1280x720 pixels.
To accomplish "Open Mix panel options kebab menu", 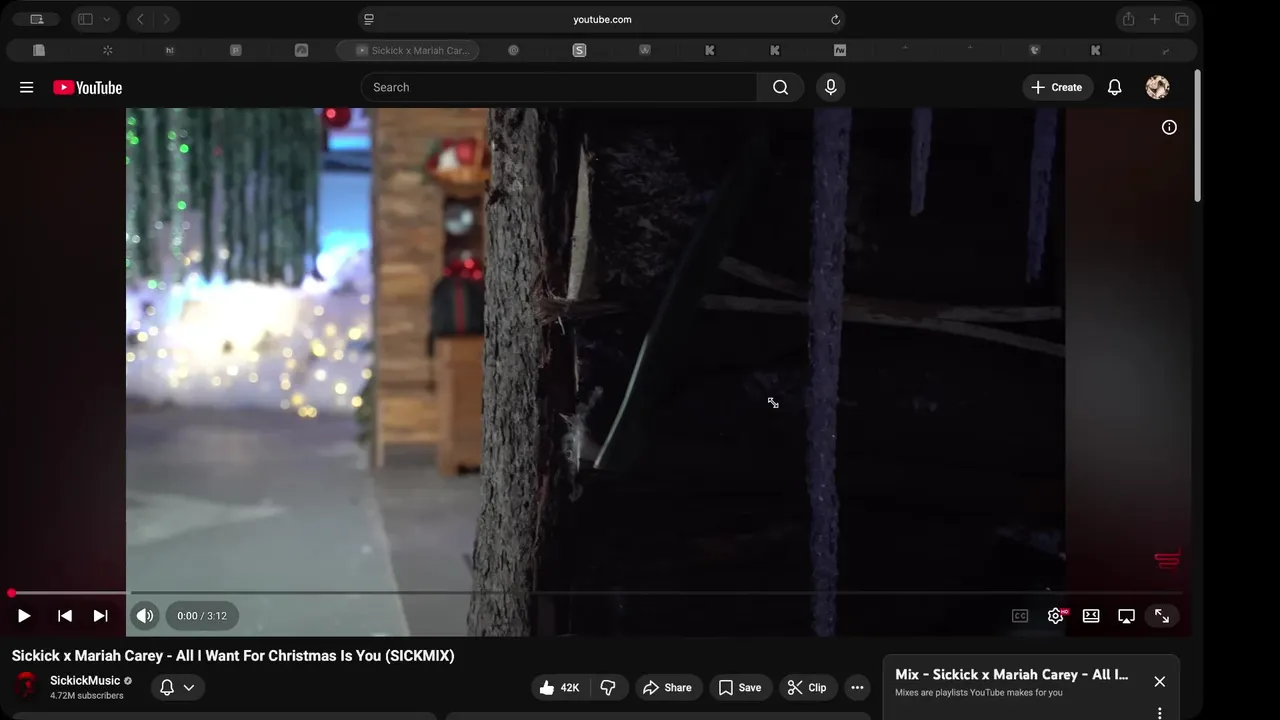I will (x=1159, y=713).
